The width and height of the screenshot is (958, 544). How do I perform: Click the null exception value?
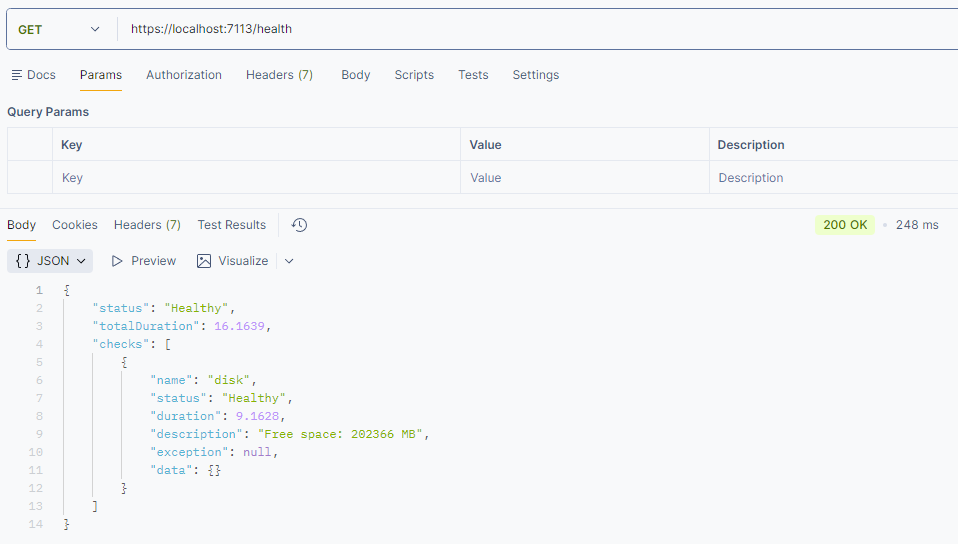(257, 452)
